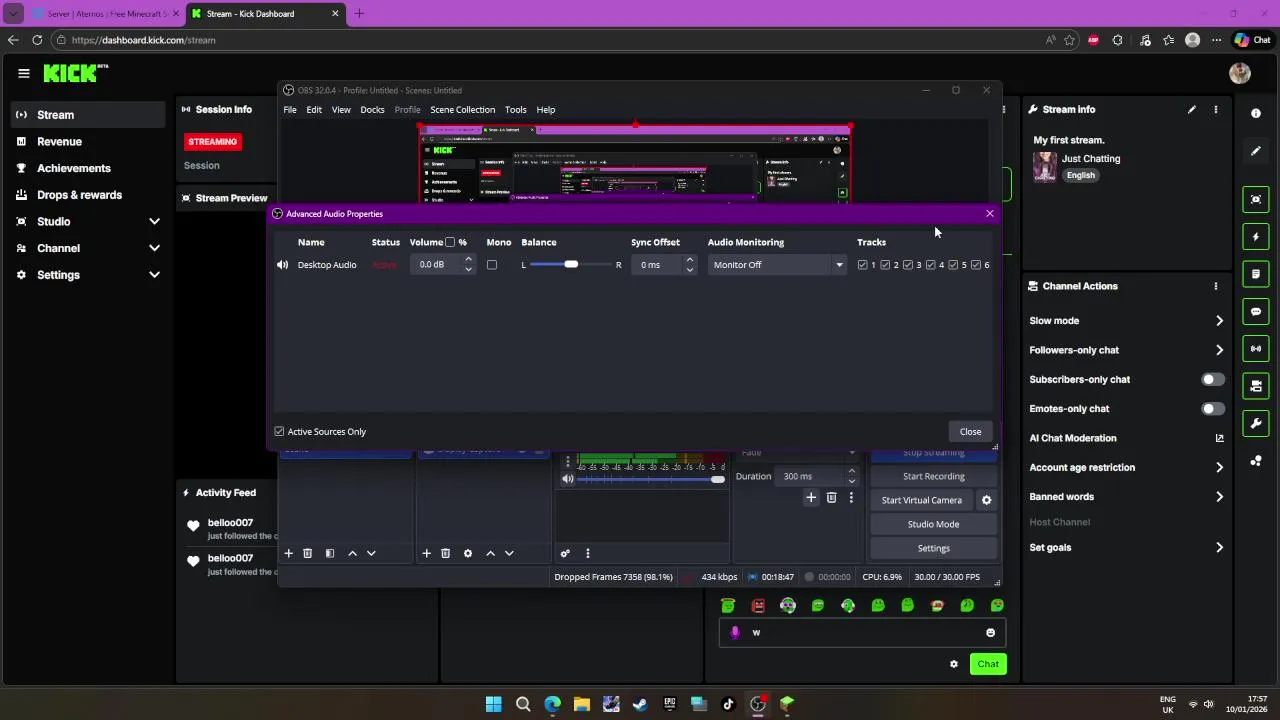Screen dimensions: 1280x720
Task: Open Stream info three-dot options
Action: pyautogui.click(x=1216, y=110)
